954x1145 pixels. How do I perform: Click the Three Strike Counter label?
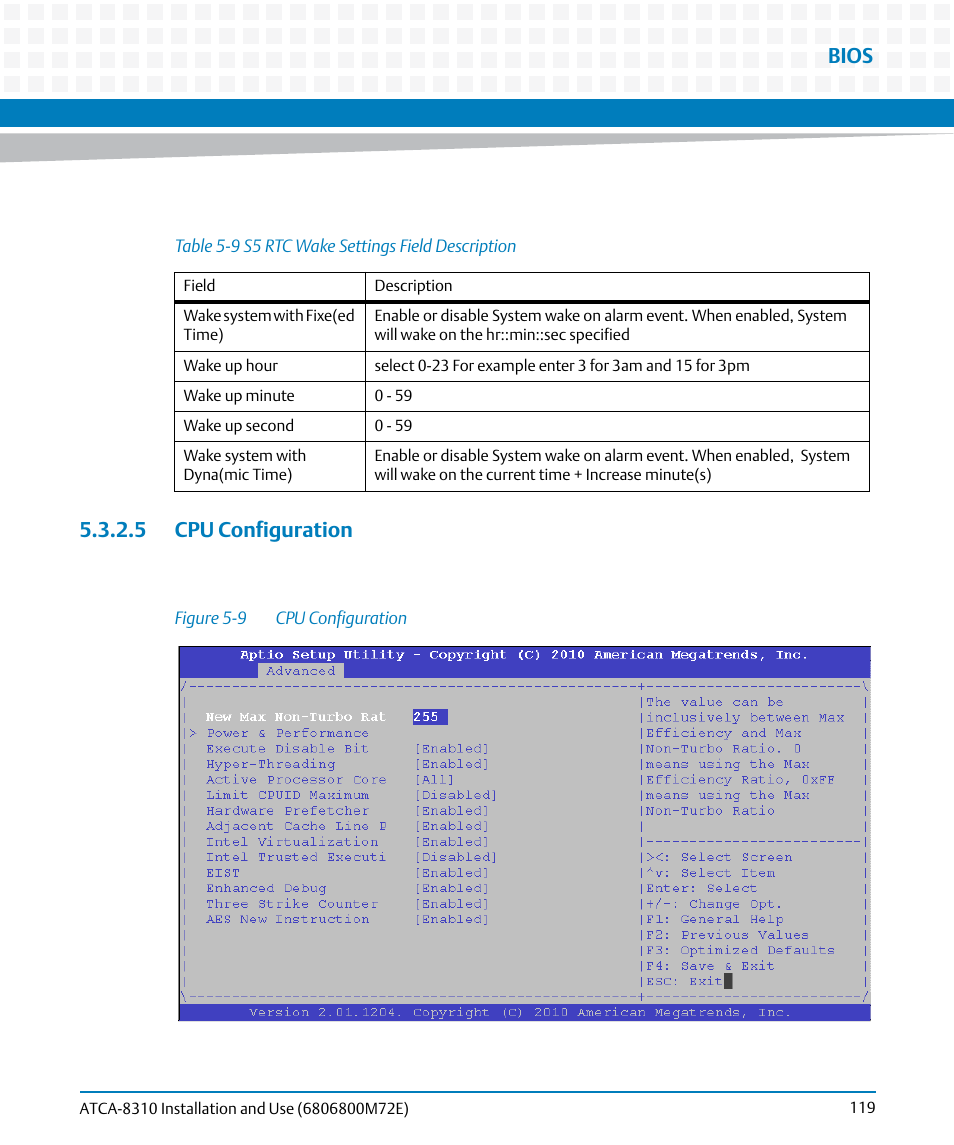click(292, 904)
